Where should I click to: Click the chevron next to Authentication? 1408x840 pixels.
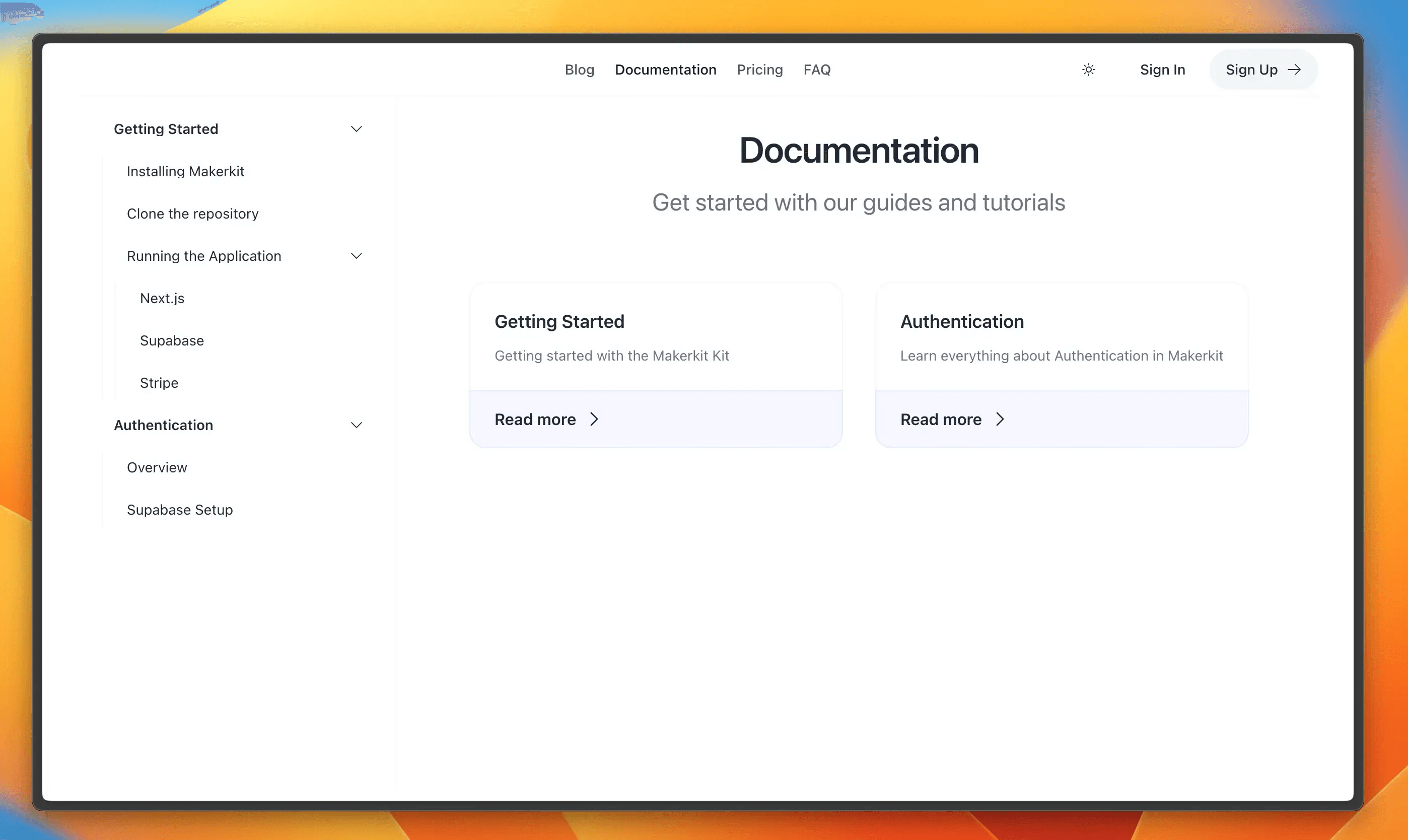coord(355,425)
